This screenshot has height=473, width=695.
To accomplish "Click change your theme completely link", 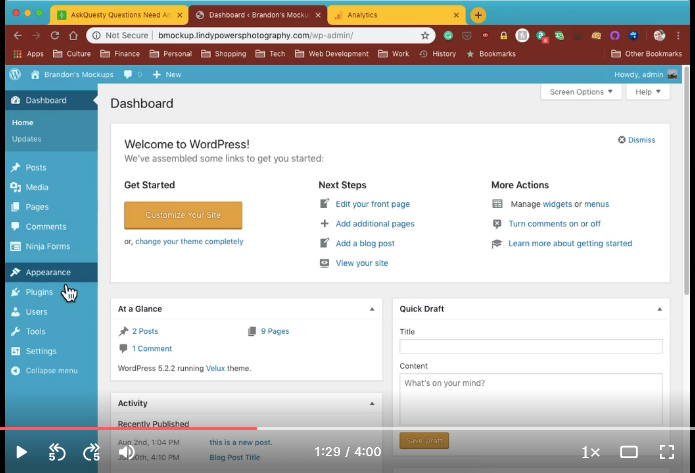I will click(189, 241).
